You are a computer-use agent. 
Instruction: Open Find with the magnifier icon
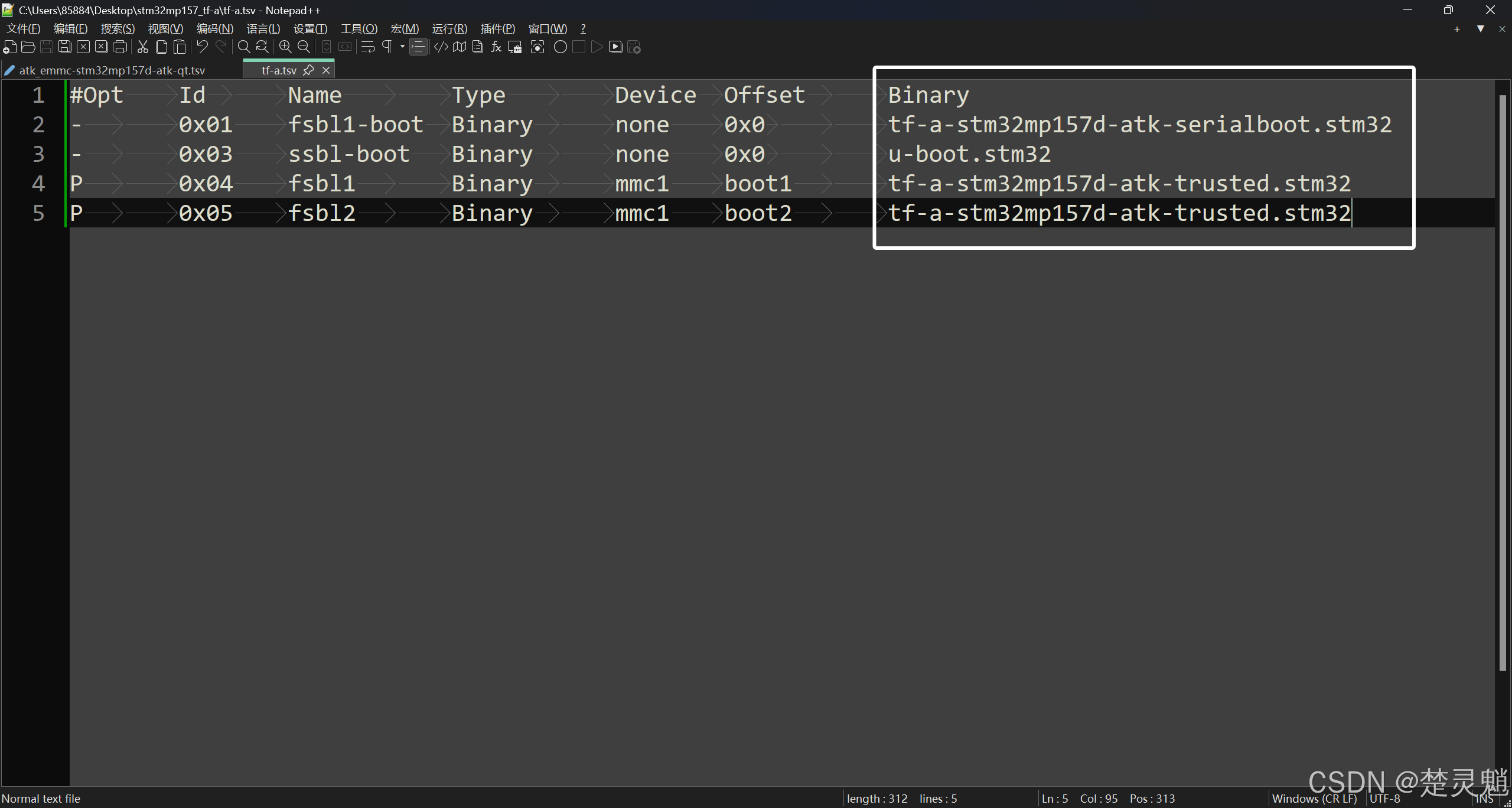coord(244,47)
